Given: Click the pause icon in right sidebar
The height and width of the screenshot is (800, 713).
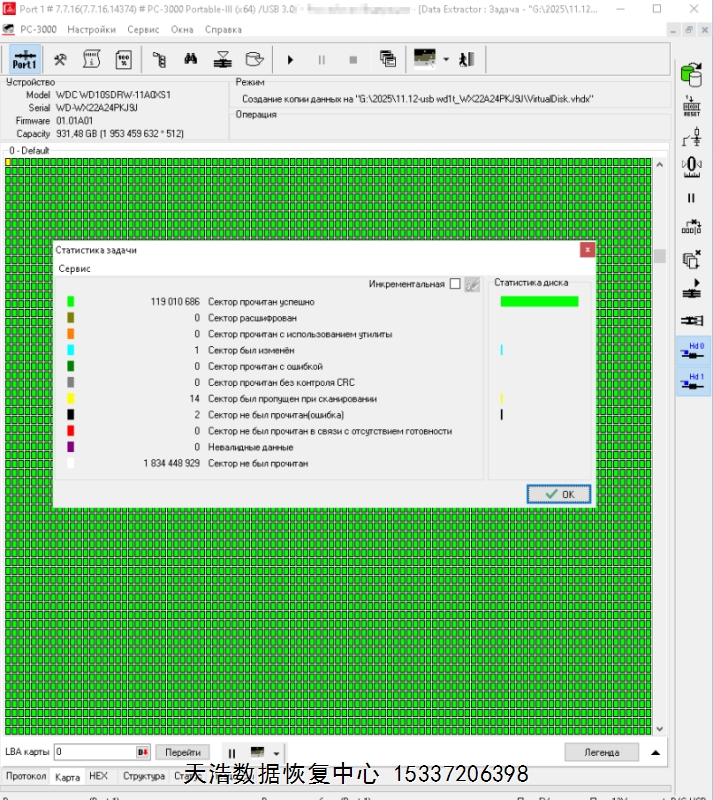Looking at the screenshot, I should (691, 198).
